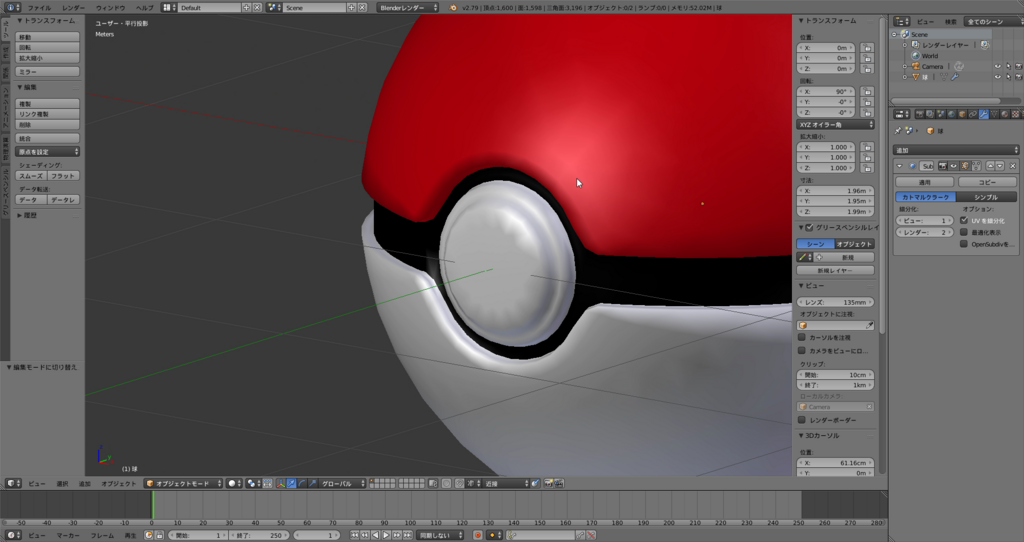
Task: Enable the 'レンダーボーダー' checkbox
Action: click(802, 420)
